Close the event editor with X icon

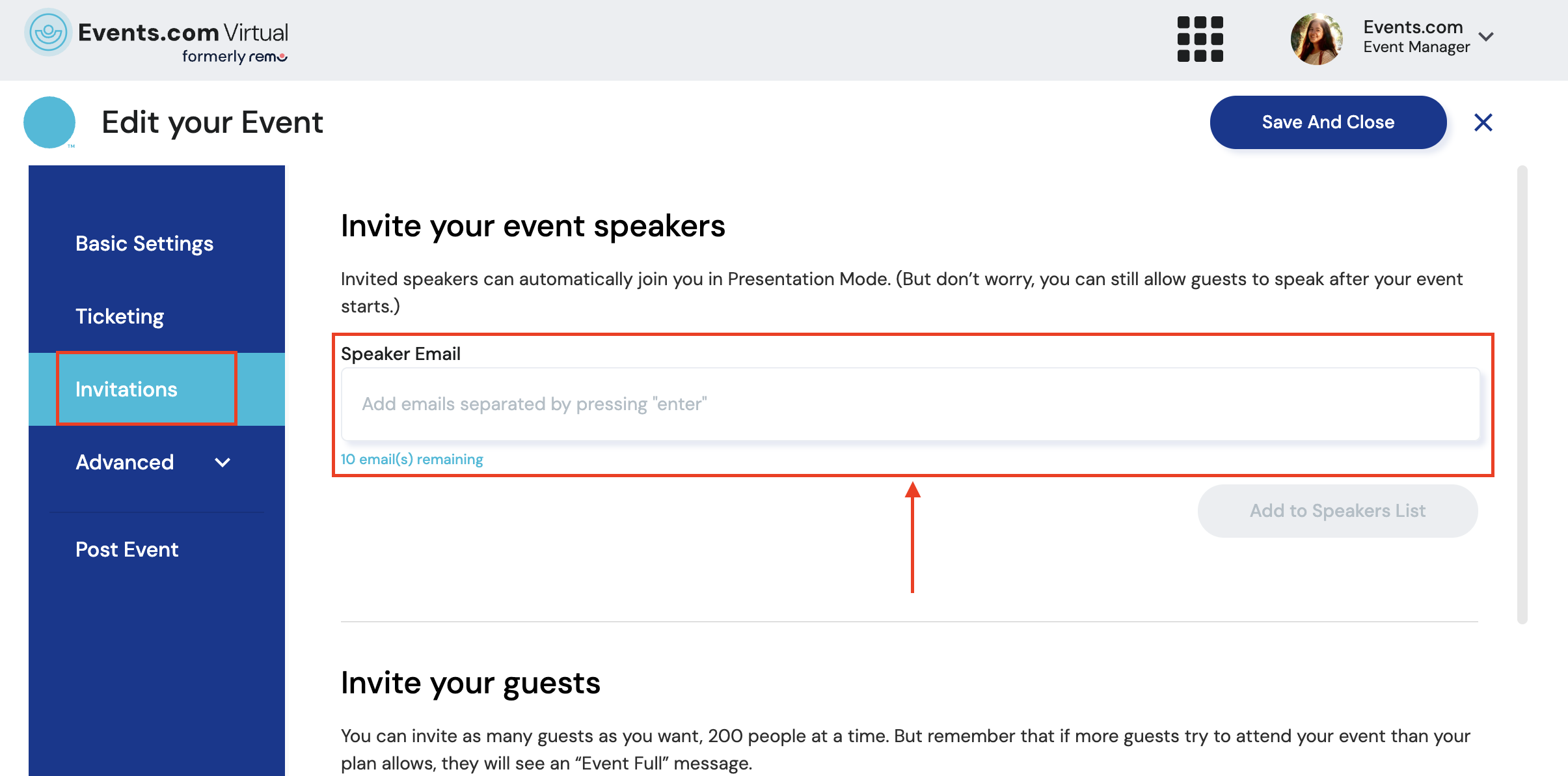1483,122
